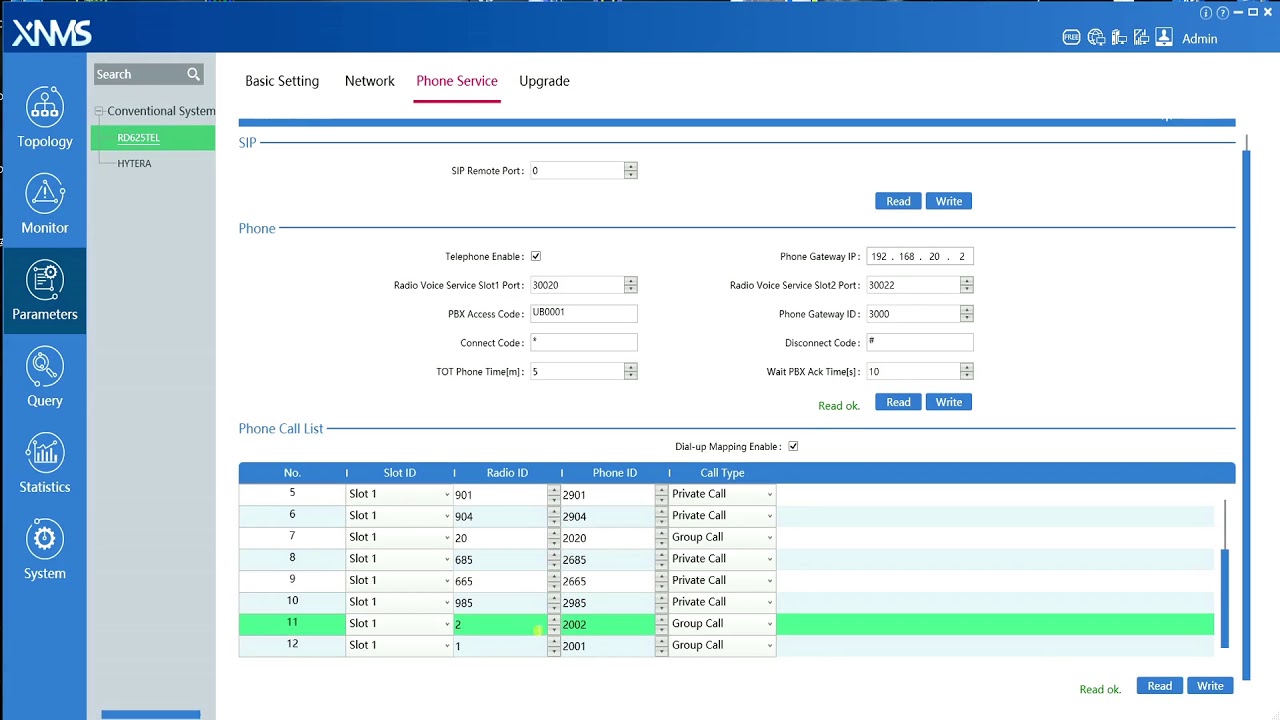Image resolution: width=1280 pixels, height=720 pixels.
Task: Click the Search input field
Action: point(140,74)
